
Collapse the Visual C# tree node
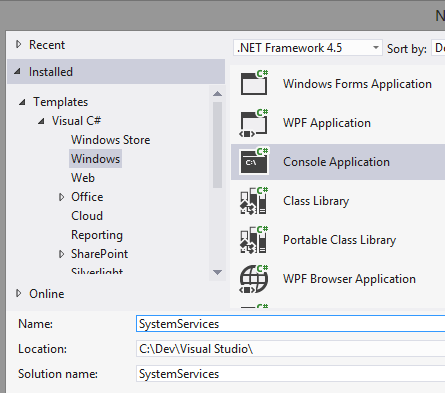point(41,121)
